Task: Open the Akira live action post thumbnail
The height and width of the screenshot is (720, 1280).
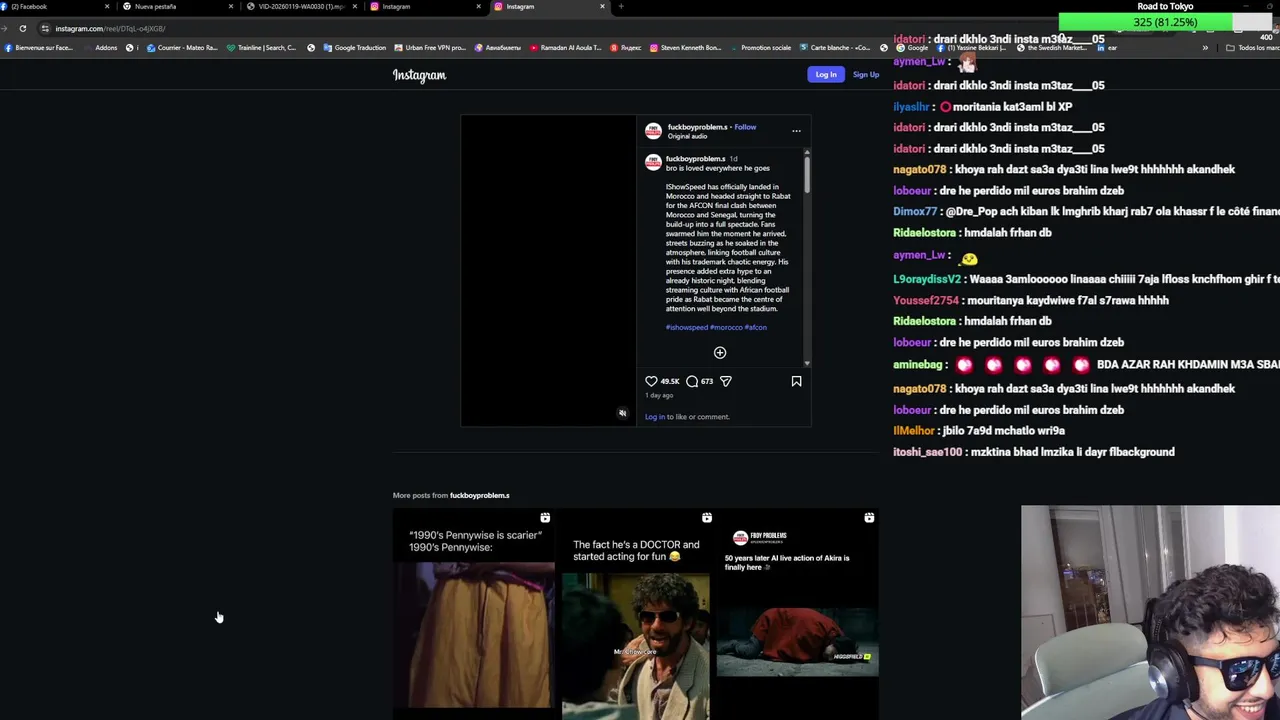Action: point(798,612)
